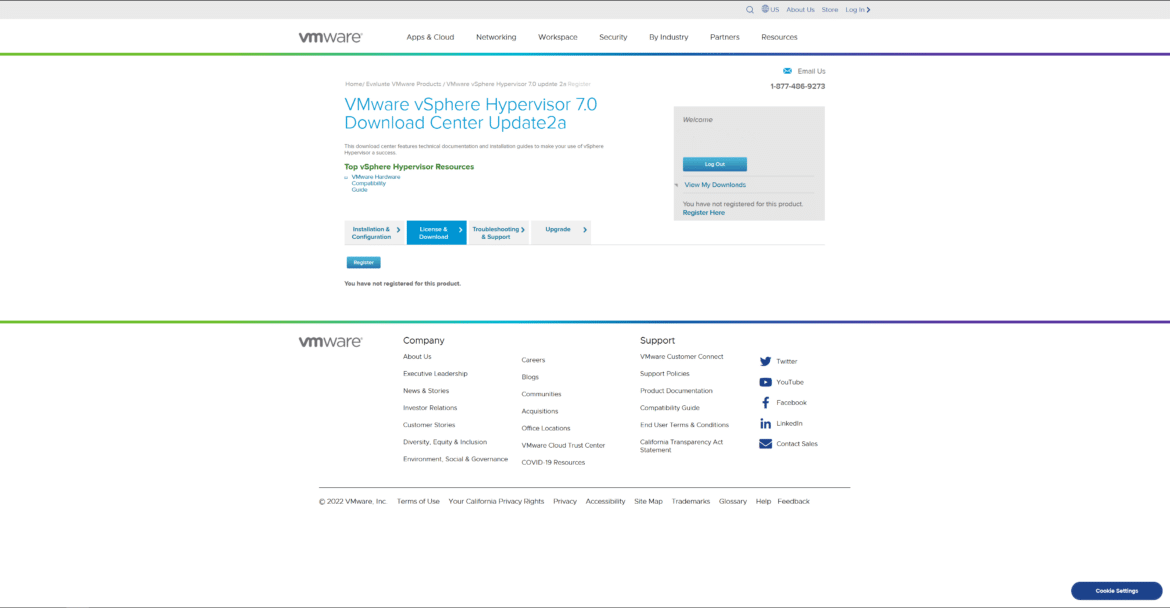Open the Communities link
Image resolution: width=1170 pixels, height=608 pixels.
click(541, 395)
